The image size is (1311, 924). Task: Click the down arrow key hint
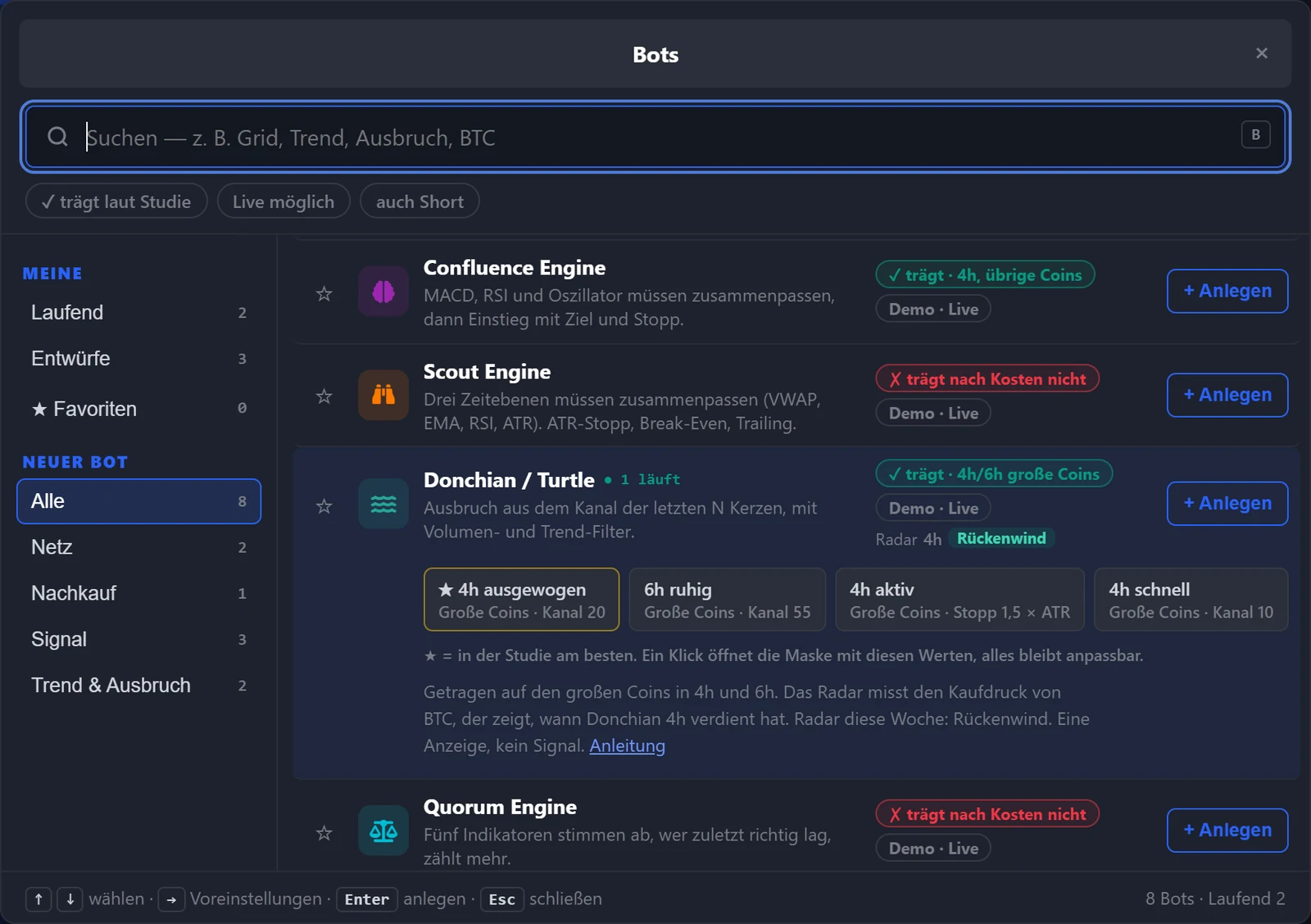[70, 899]
